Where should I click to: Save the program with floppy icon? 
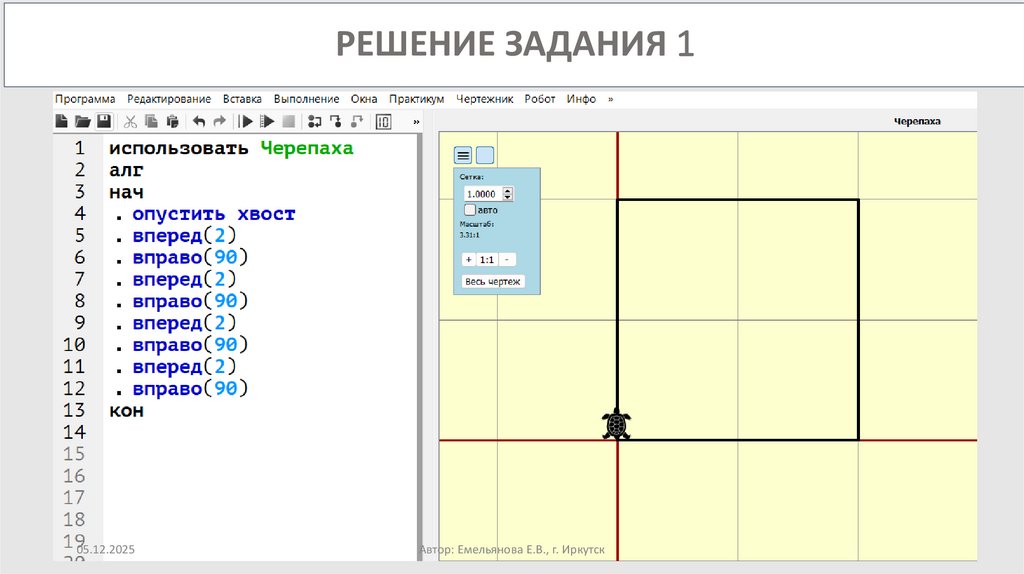pyautogui.click(x=104, y=121)
